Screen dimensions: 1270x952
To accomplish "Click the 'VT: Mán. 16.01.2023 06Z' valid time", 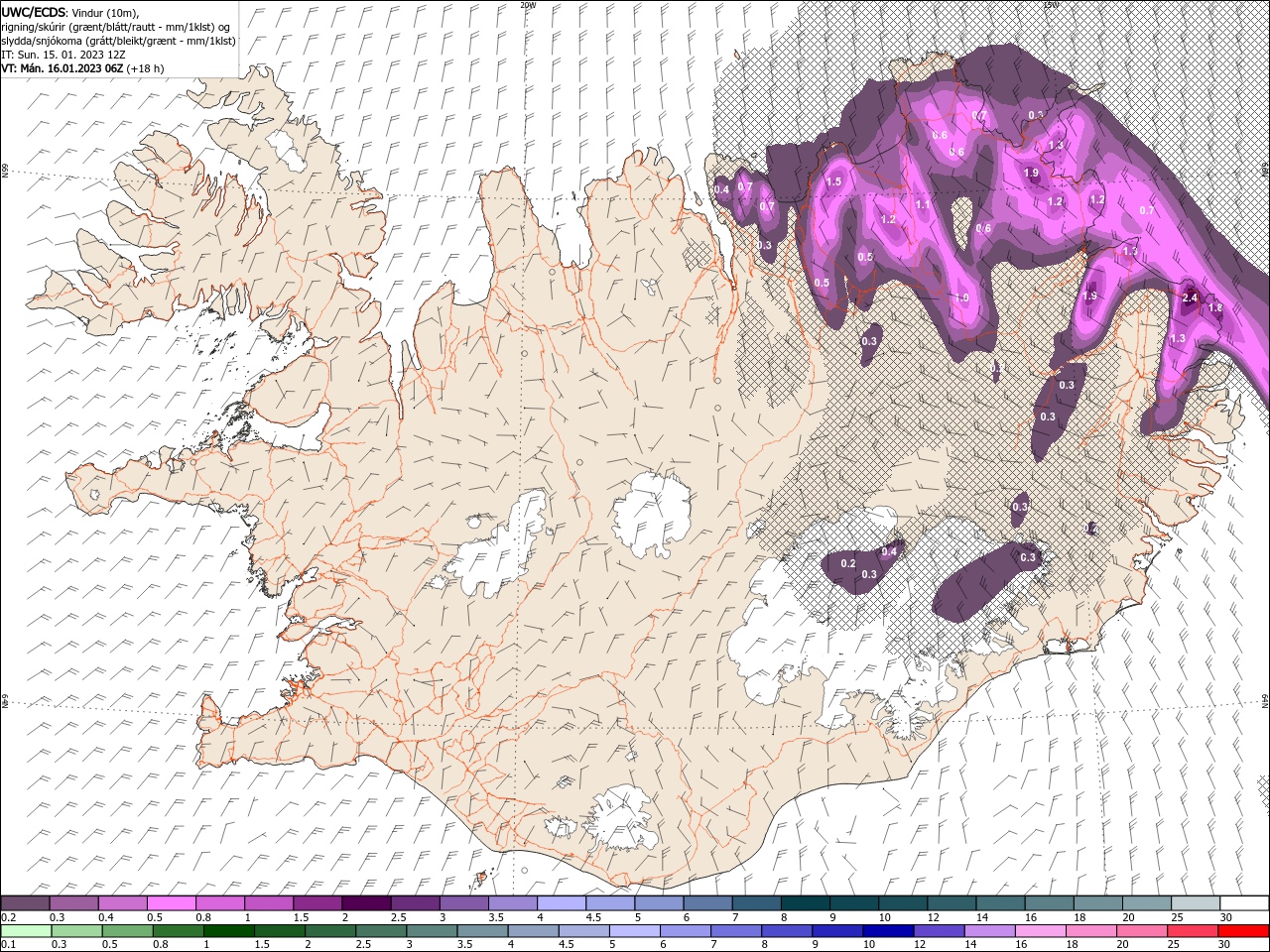I will pos(63,68).
